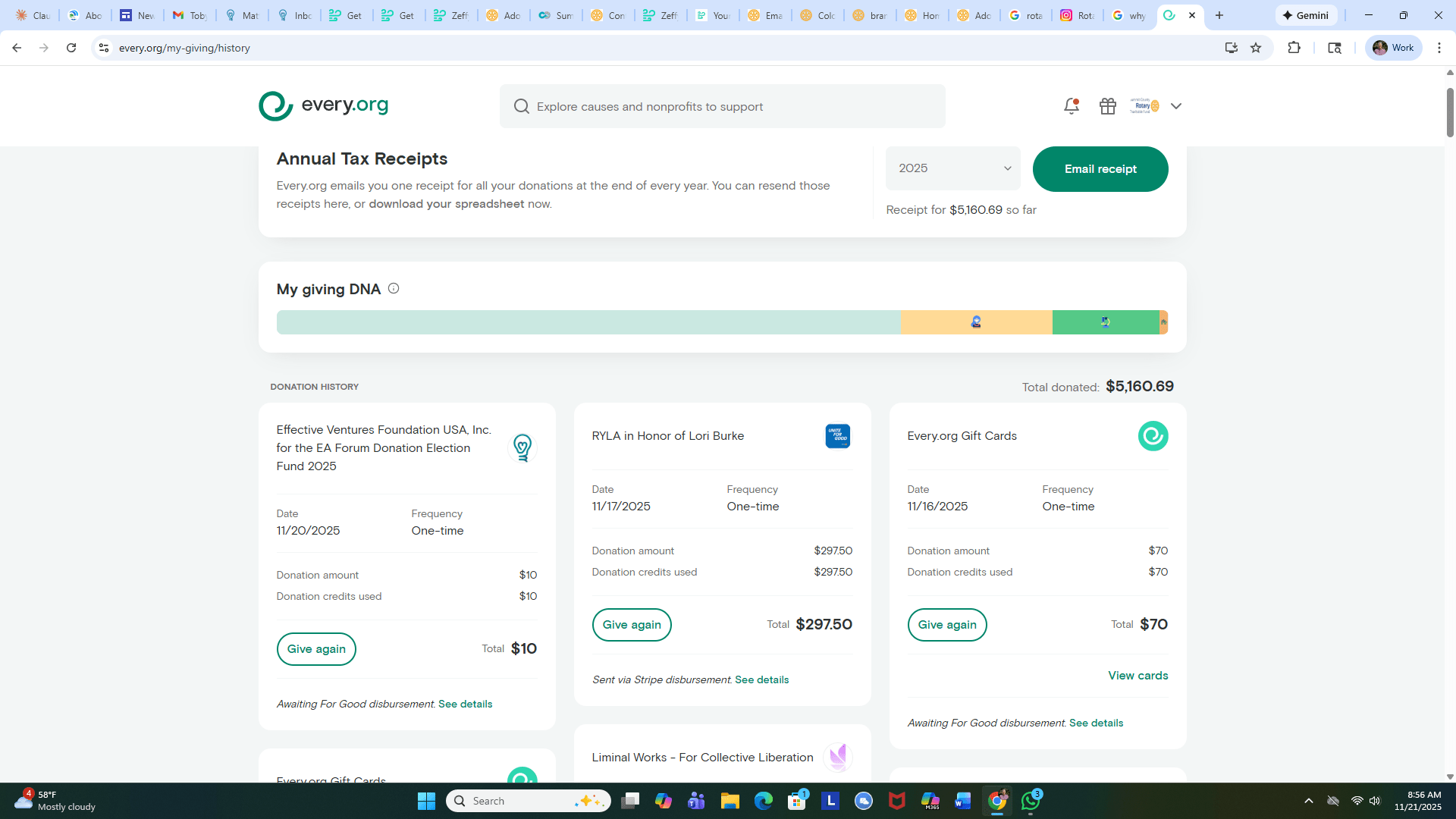Viewport: 1456px width, 819px height.
Task: Click the Every.org Gift Cards circular logo
Action: (1153, 436)
